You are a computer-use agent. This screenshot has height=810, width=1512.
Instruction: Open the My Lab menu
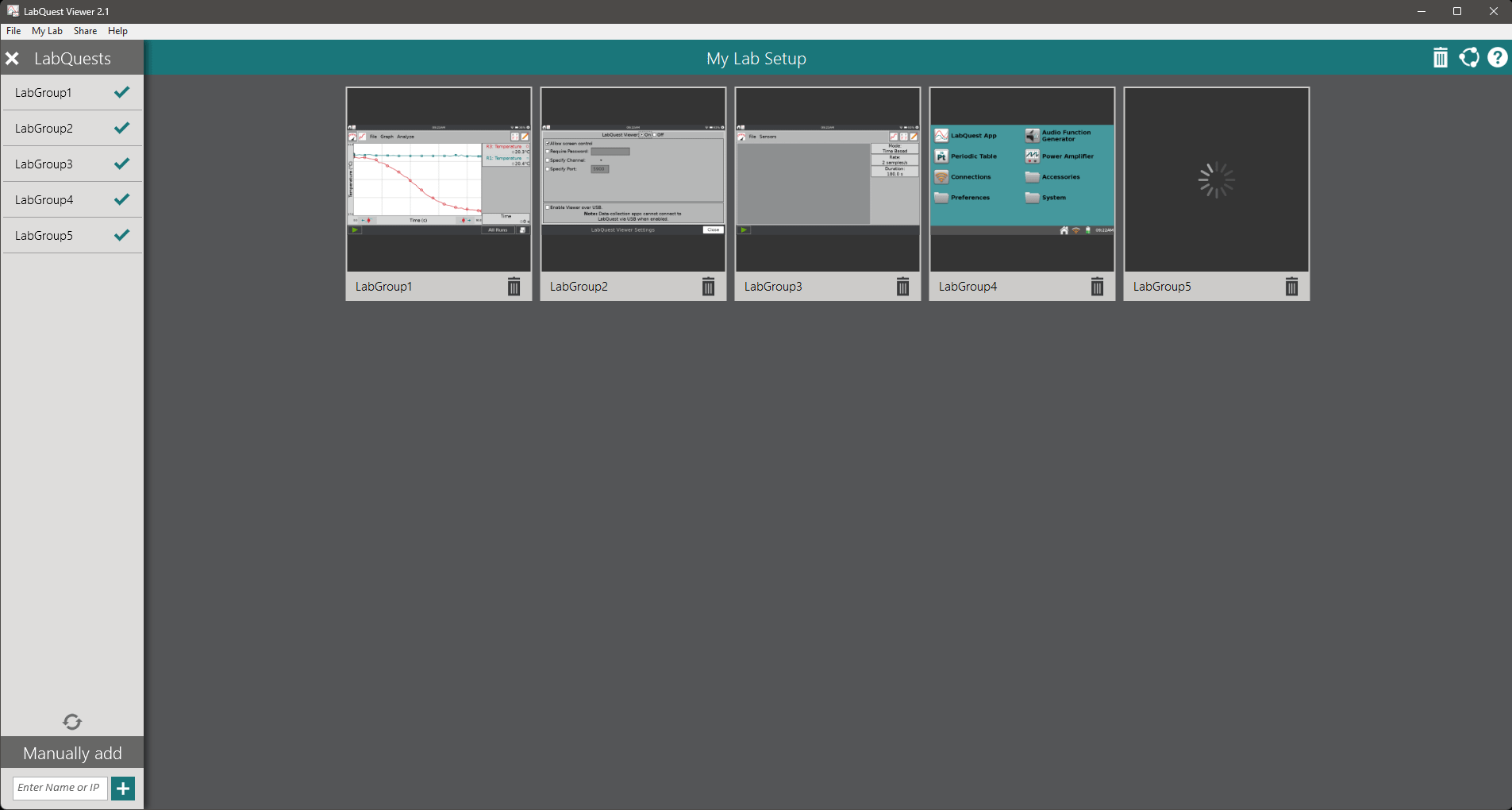pyautogui.click(x=47, y=31)
